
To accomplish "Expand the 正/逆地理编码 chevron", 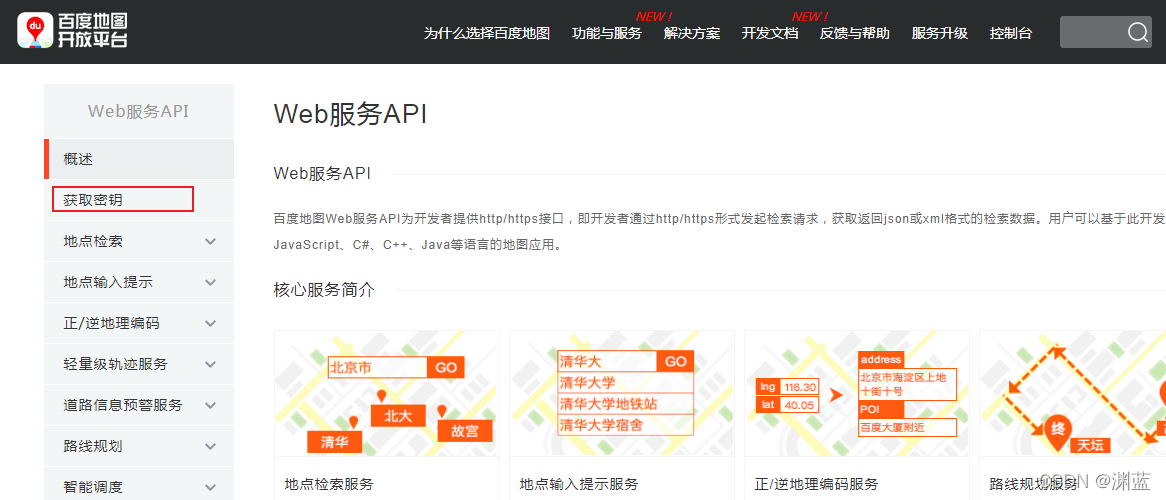I will click(210, 324).
